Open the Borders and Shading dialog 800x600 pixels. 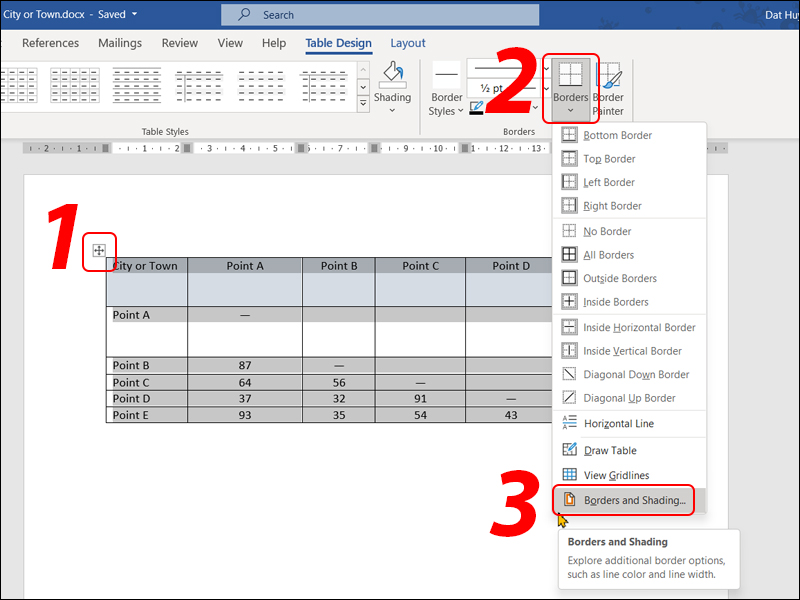tap(634, 500)
